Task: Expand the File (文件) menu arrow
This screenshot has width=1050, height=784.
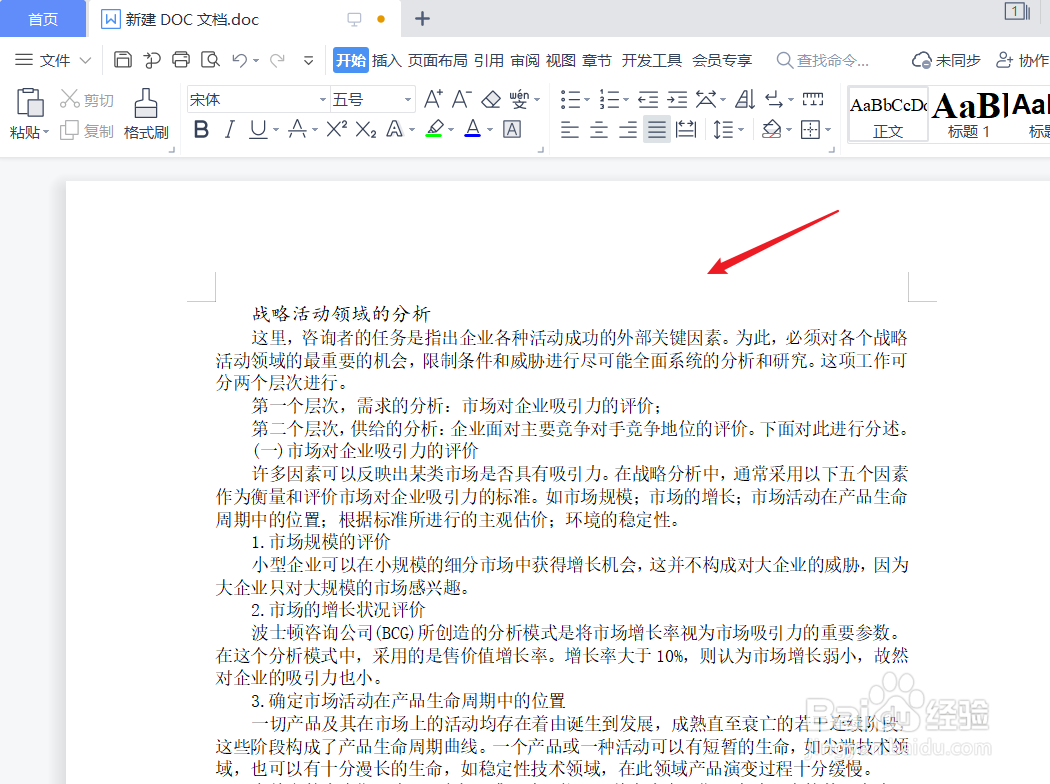Action: [85, 60]
